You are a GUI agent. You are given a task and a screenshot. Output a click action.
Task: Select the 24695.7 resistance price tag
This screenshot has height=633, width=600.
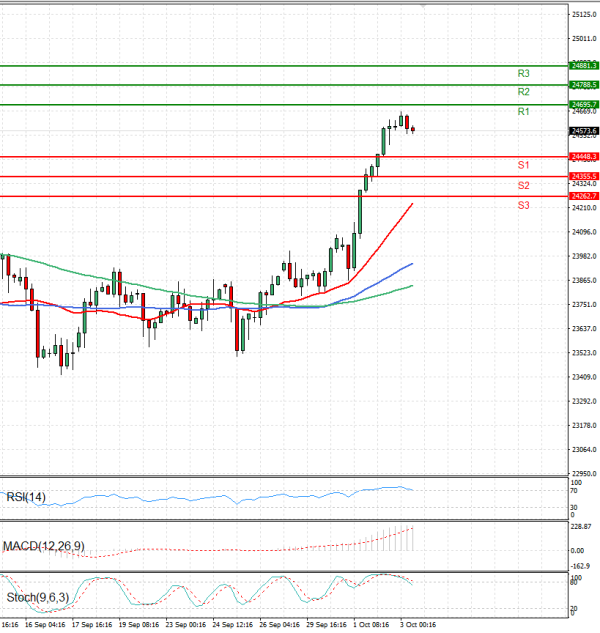(x=583, y=104)
